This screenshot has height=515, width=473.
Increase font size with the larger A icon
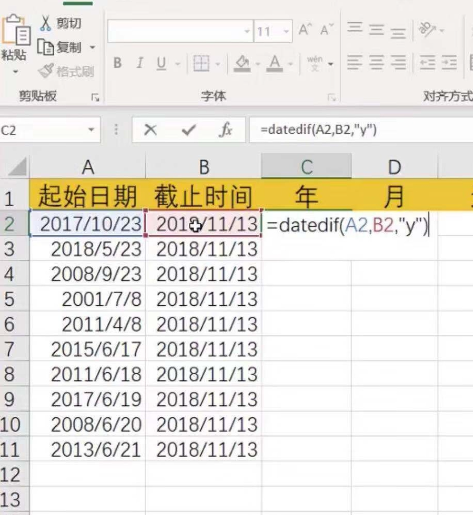click(x=305, y=30)
